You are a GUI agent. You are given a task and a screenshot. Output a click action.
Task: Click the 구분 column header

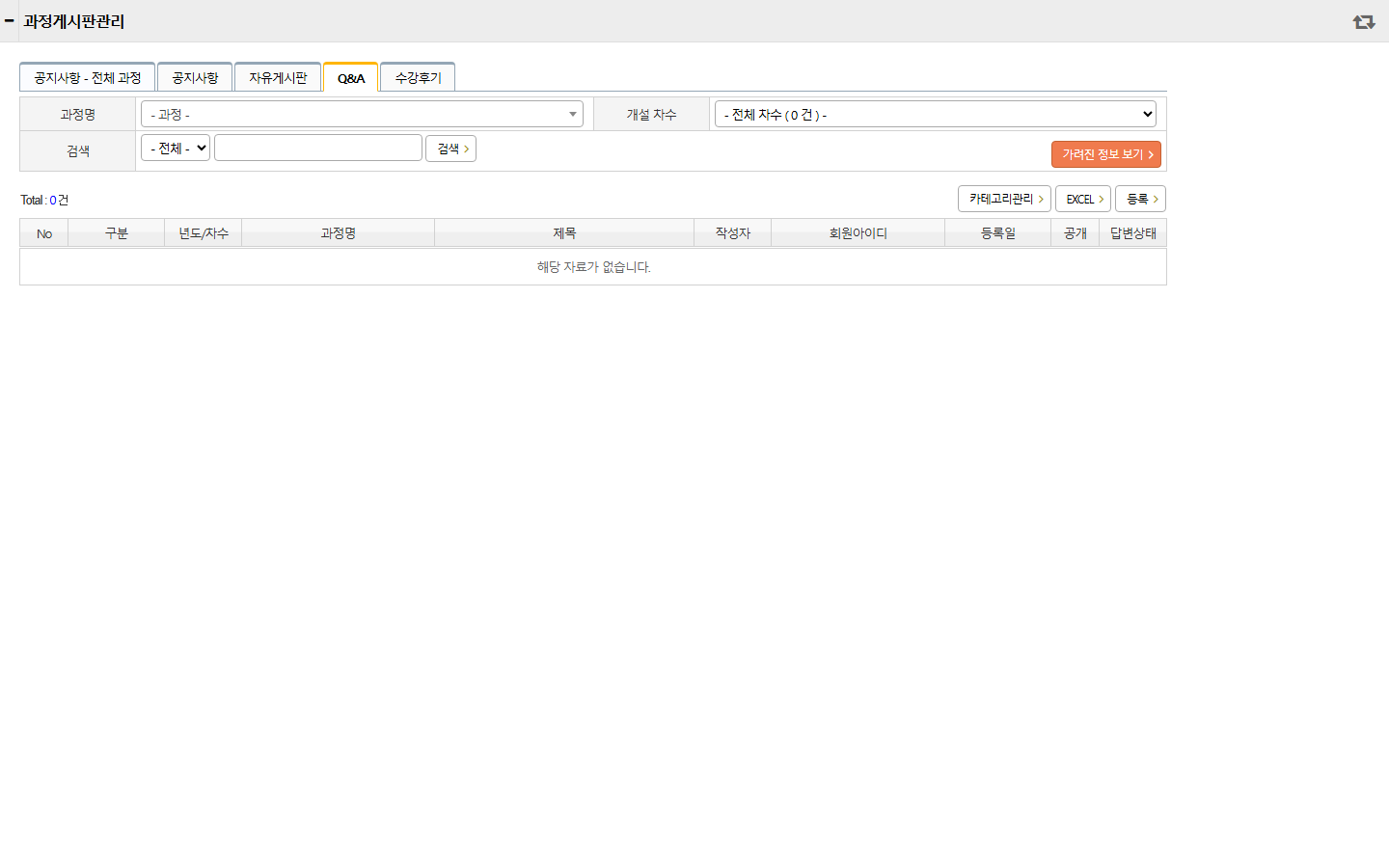[x=117, y=233]
